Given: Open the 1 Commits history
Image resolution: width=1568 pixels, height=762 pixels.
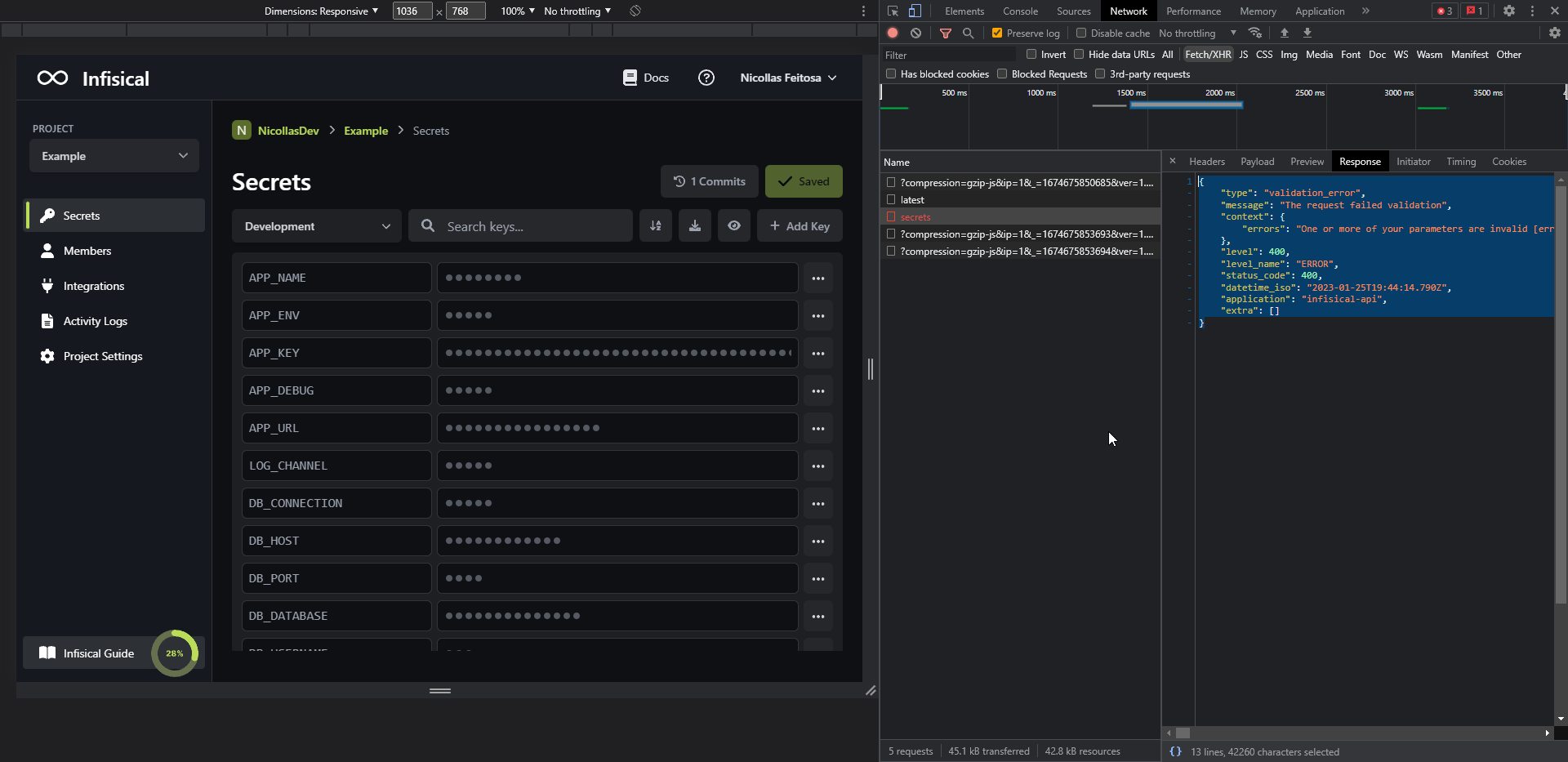Looking at the screenshot, I should tap(709, 180).
